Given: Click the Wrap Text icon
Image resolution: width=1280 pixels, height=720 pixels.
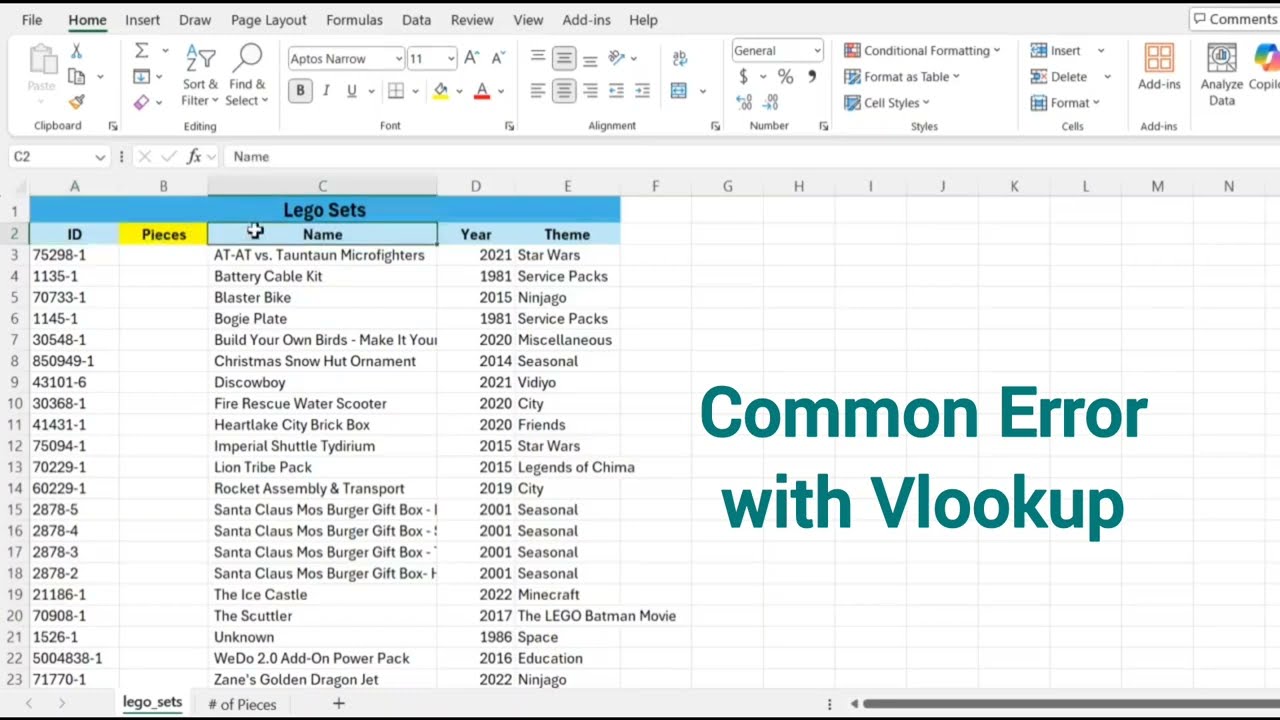Looking at the screenshot, I should point(680,58).
